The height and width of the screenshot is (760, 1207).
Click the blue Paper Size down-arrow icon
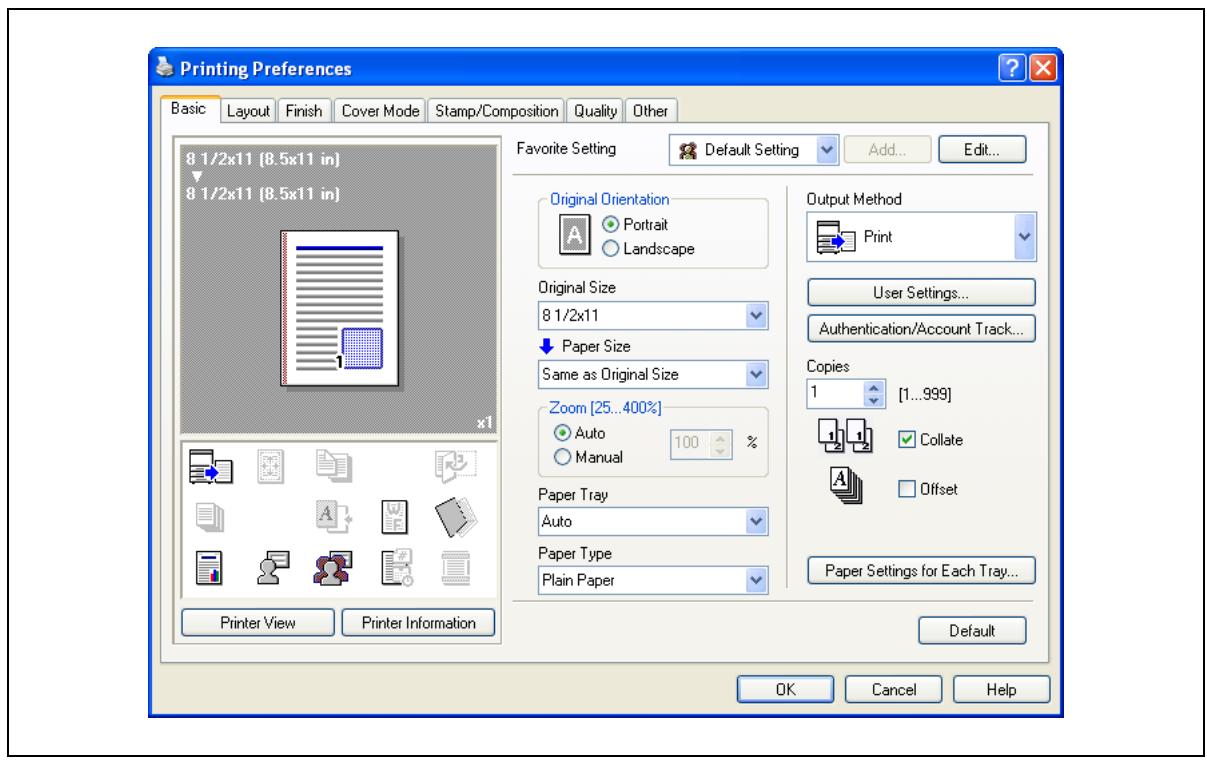point(545,347)
